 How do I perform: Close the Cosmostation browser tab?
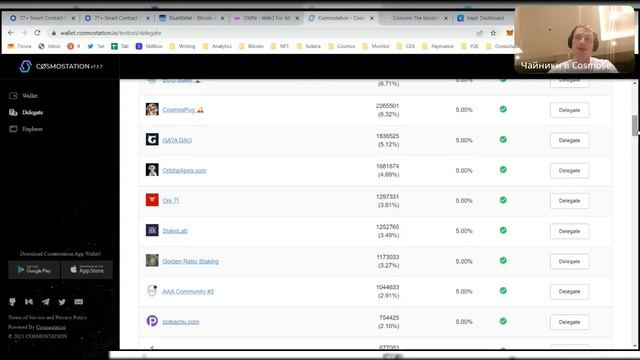[x=371, y=18]
